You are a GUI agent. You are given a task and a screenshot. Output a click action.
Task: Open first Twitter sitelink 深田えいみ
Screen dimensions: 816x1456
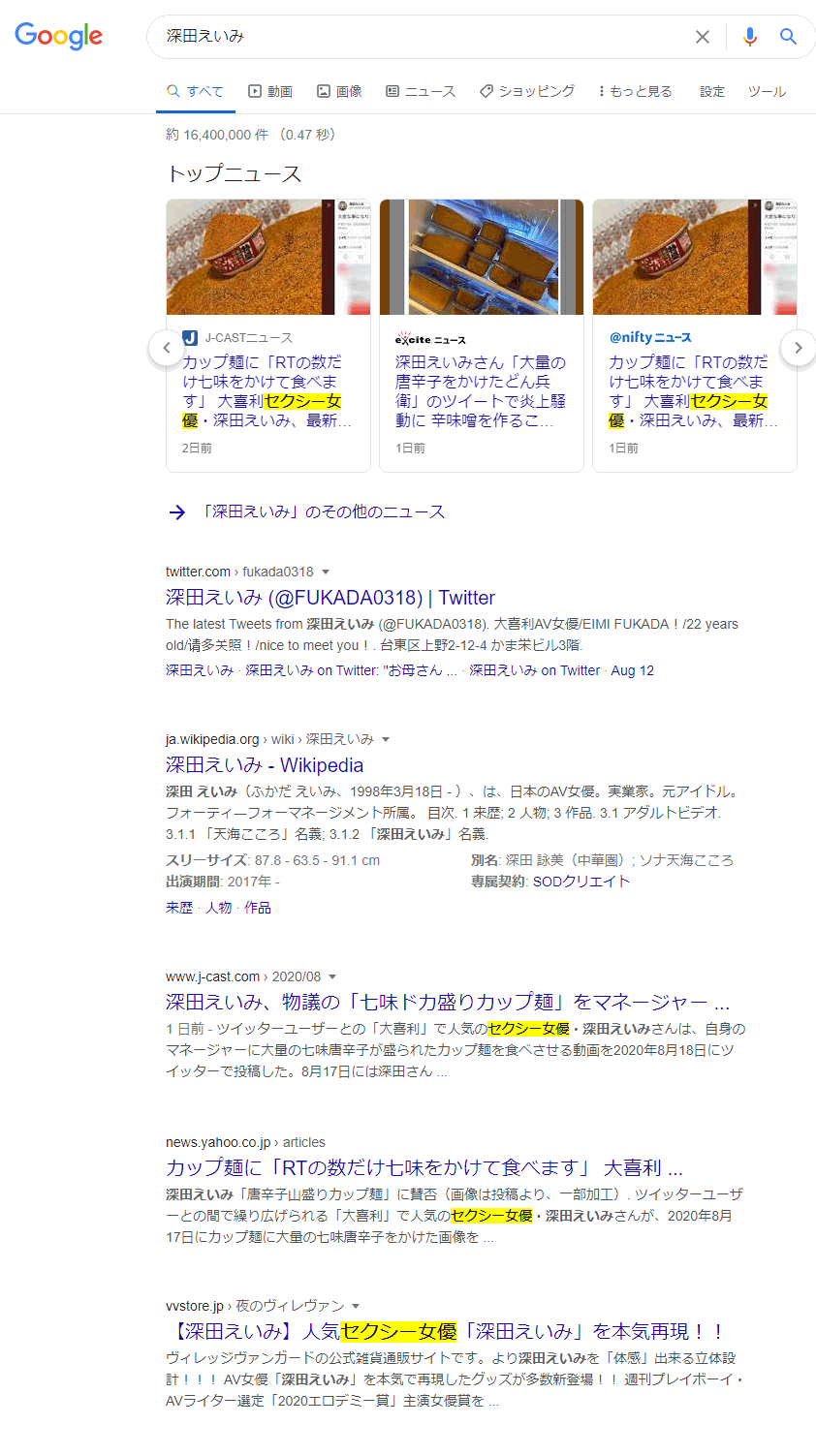tap(200, 670)
